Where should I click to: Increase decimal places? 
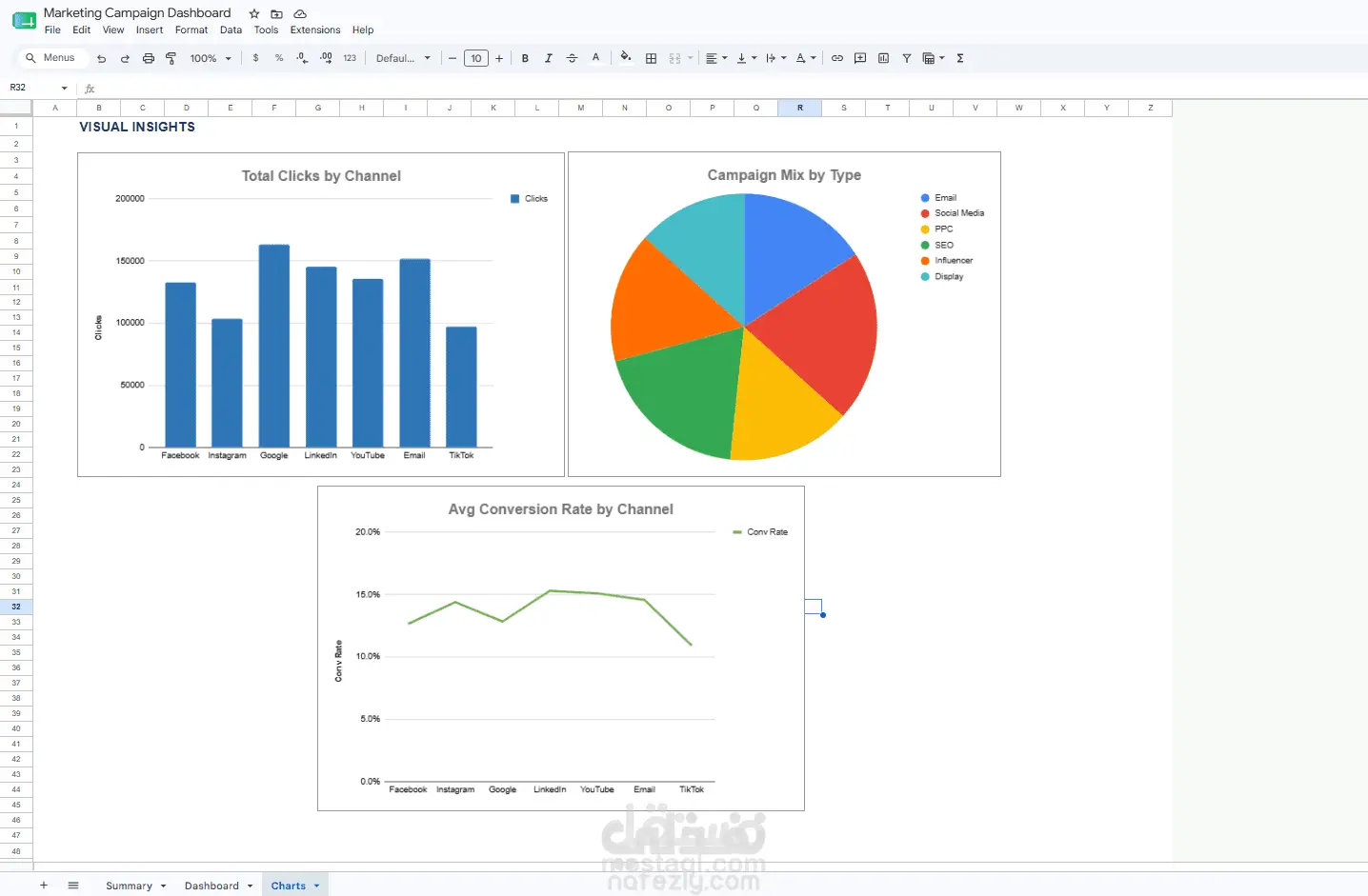326,59
